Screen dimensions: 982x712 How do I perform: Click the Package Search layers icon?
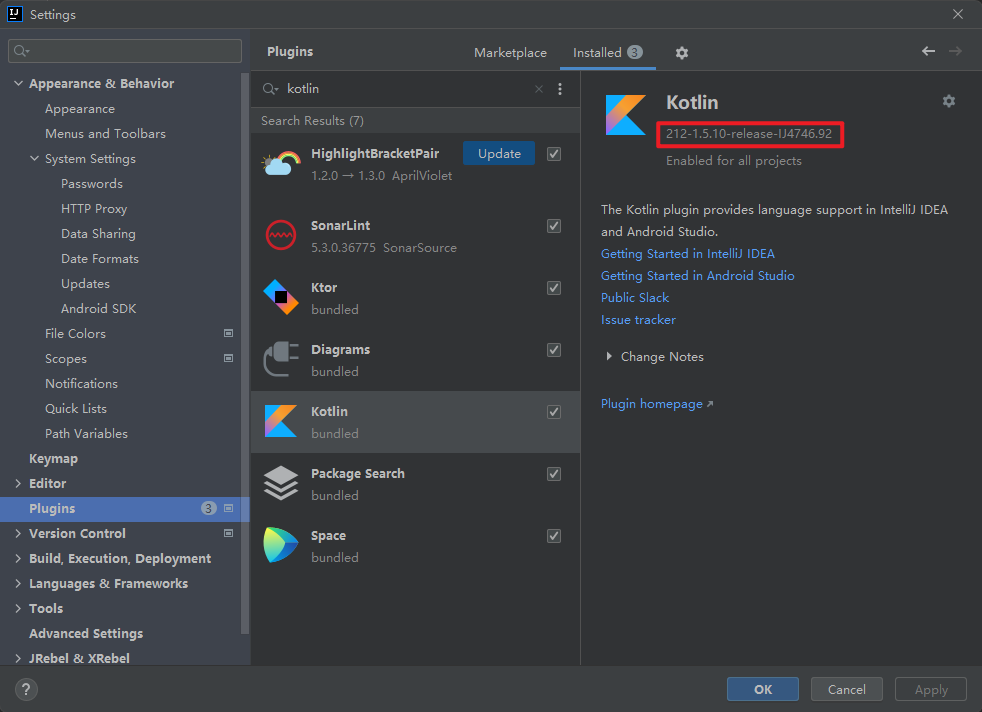tap(281, 483)
